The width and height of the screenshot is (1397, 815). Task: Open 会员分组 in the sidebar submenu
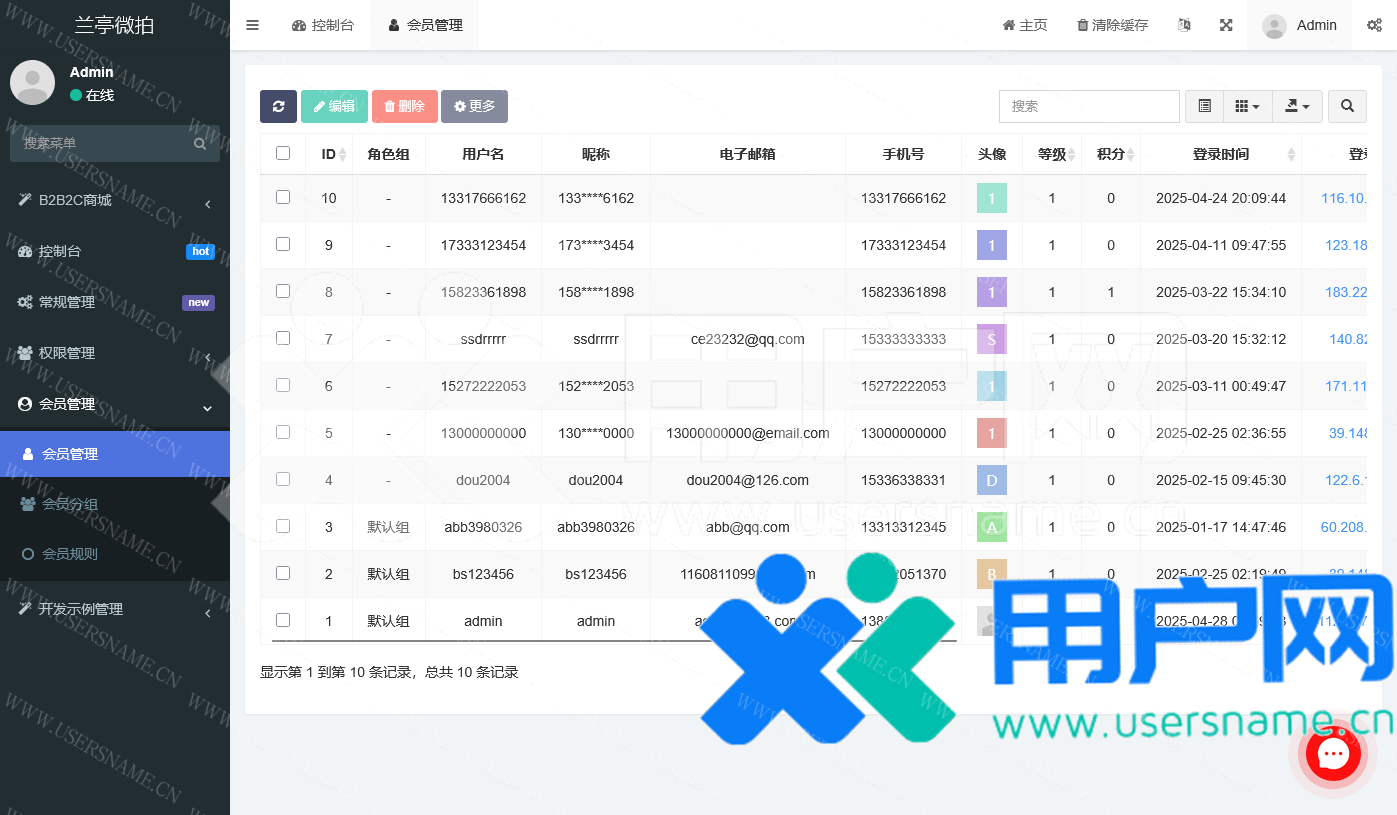pyautogui.click(x=115, y=504)
